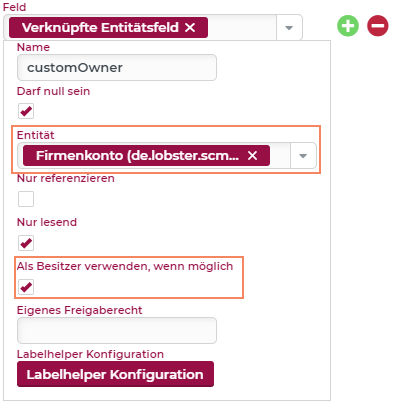Toggle the Nur lesend checkbox
Screen dimensions: 408x405
pos(26,243)
